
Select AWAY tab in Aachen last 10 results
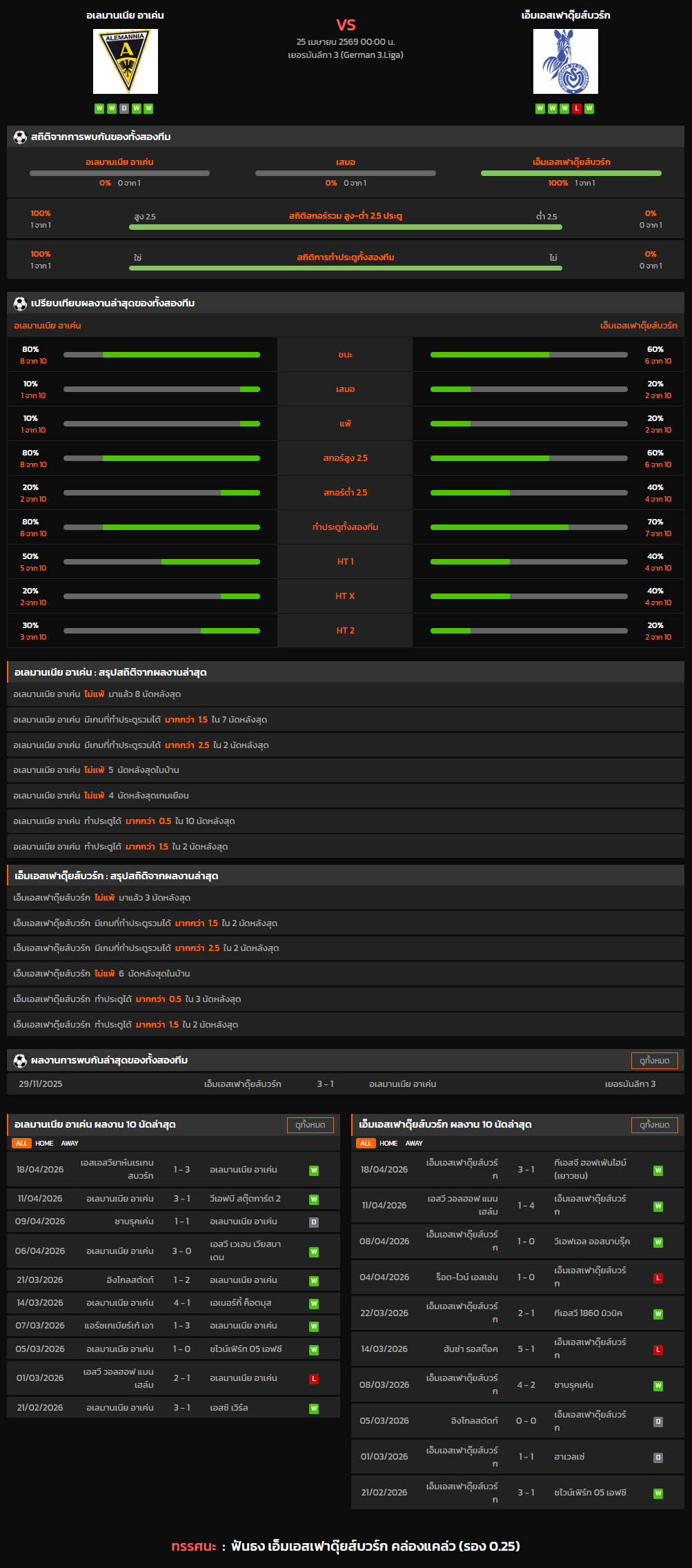(x=70, y=1144)
